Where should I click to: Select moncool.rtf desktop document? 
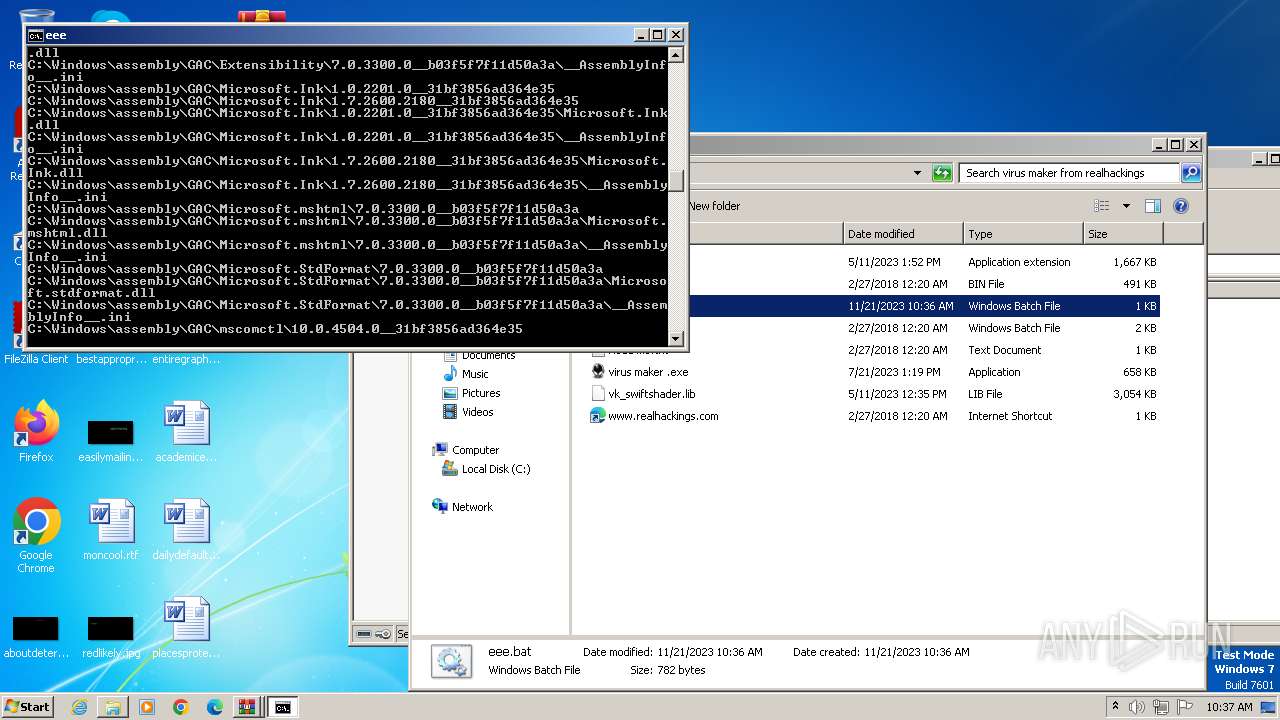[x=110, y=530]
